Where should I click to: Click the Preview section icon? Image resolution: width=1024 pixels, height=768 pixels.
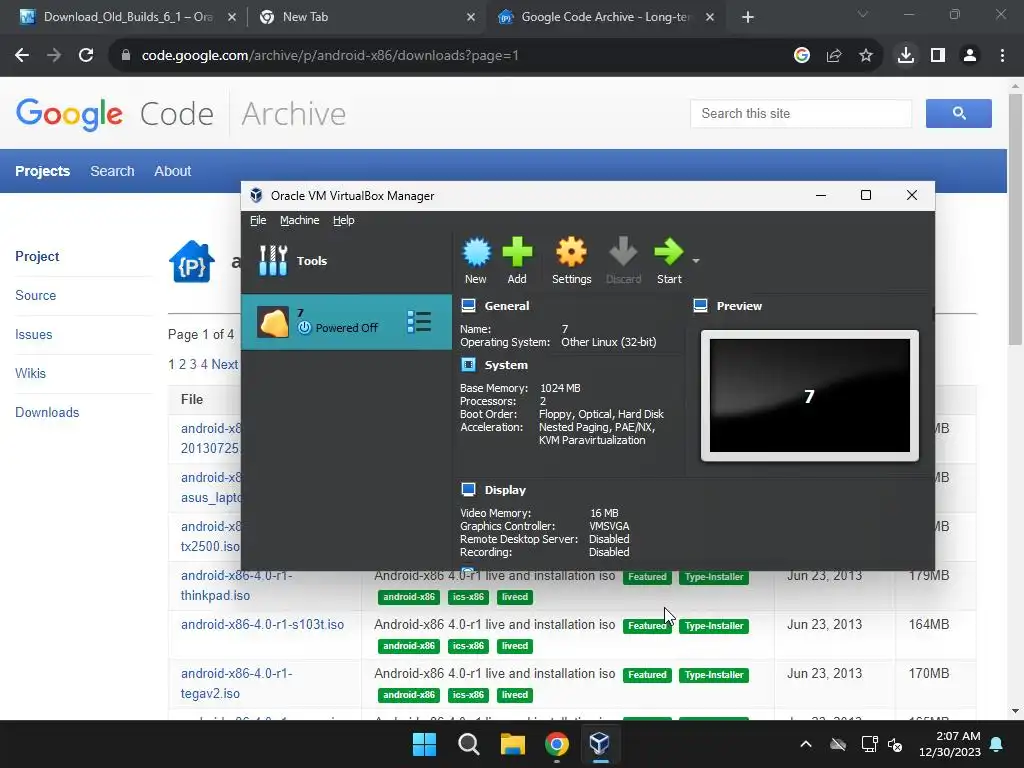point(701,305)
